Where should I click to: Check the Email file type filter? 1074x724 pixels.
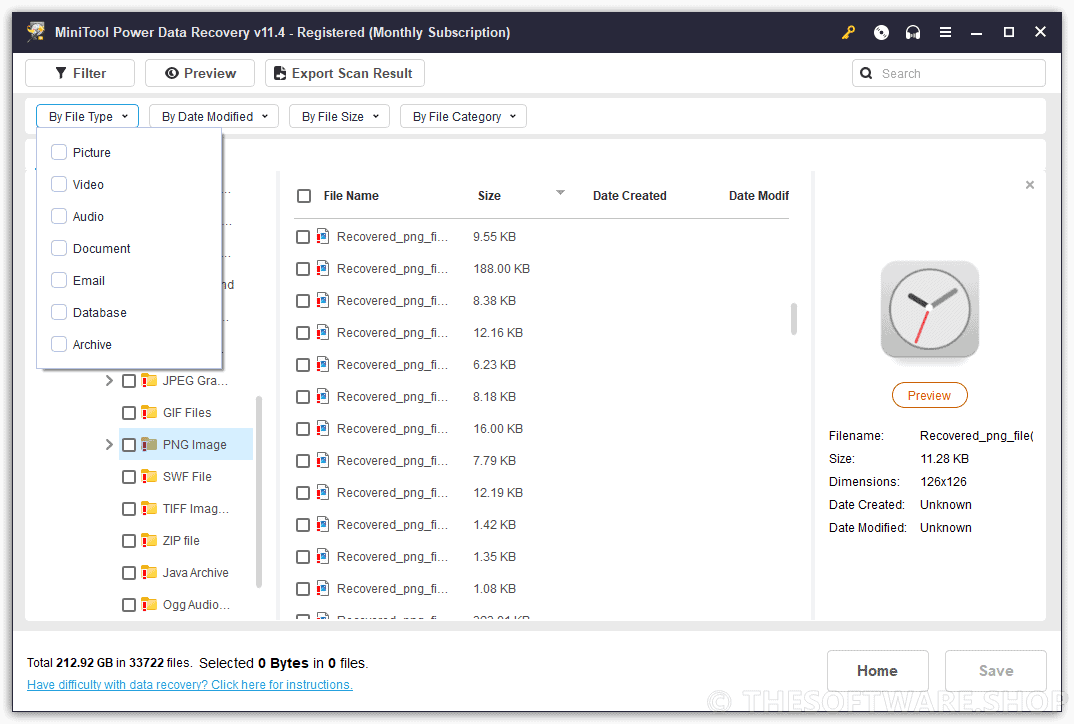click(59, 280)
